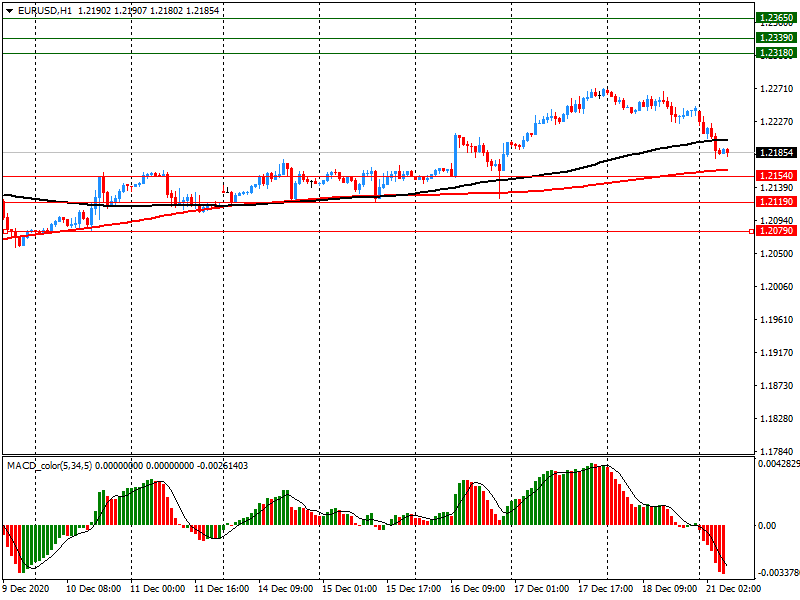
Task: Select the red 1.21190 level tag
Action: [777, 202]
